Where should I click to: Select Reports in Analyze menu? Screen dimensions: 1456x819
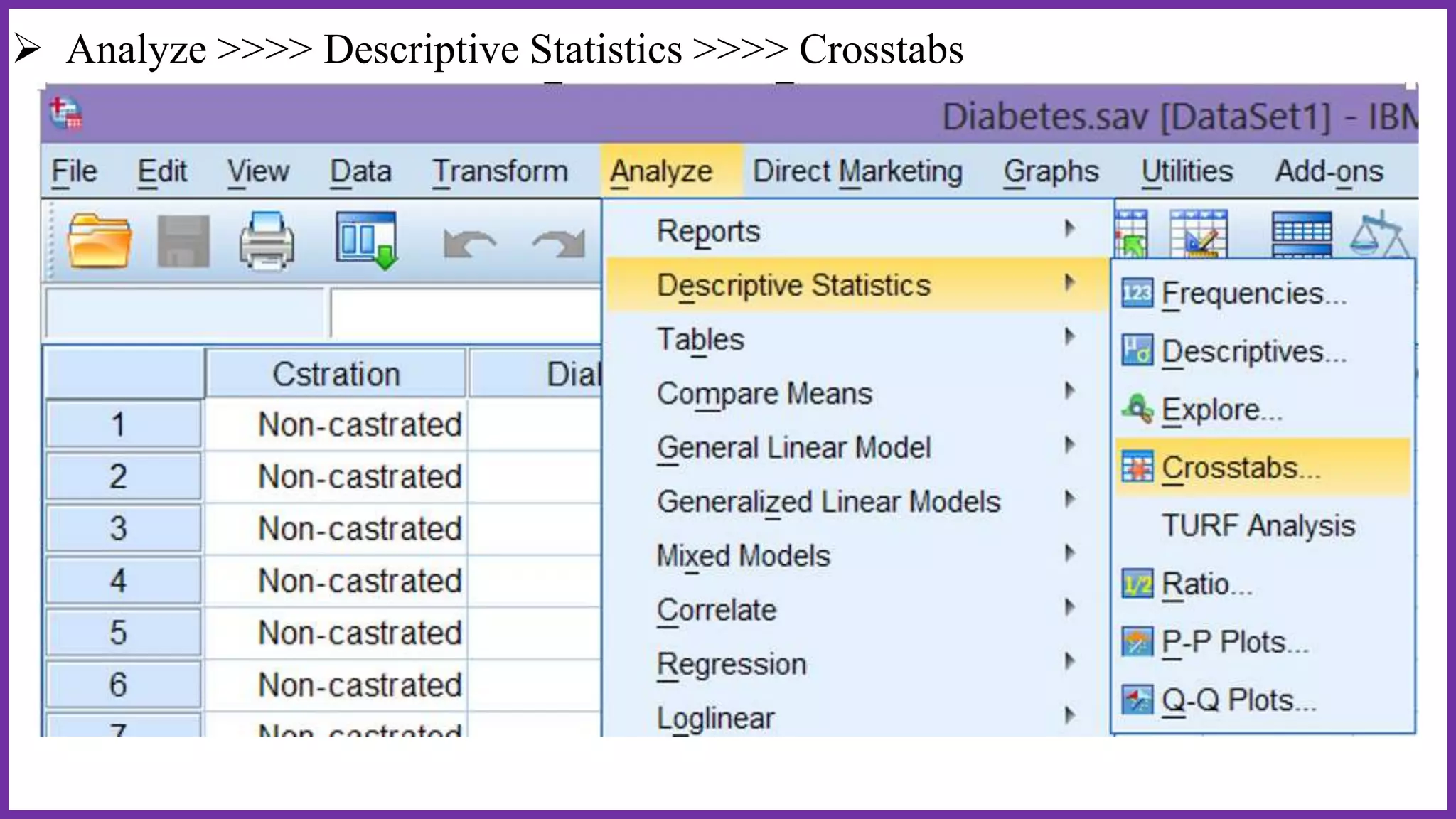tap(857, 230)
